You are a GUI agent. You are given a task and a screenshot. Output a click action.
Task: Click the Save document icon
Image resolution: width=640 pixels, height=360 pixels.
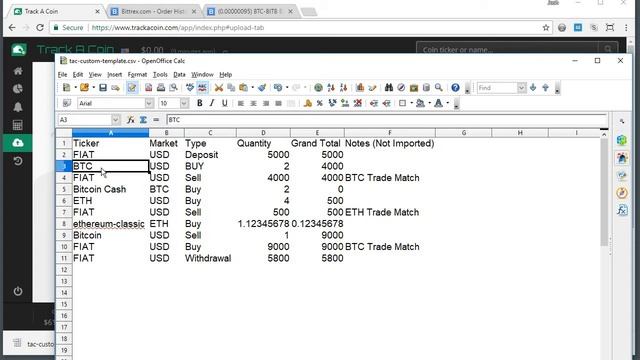pyautogui.click(x=103, y=88)
